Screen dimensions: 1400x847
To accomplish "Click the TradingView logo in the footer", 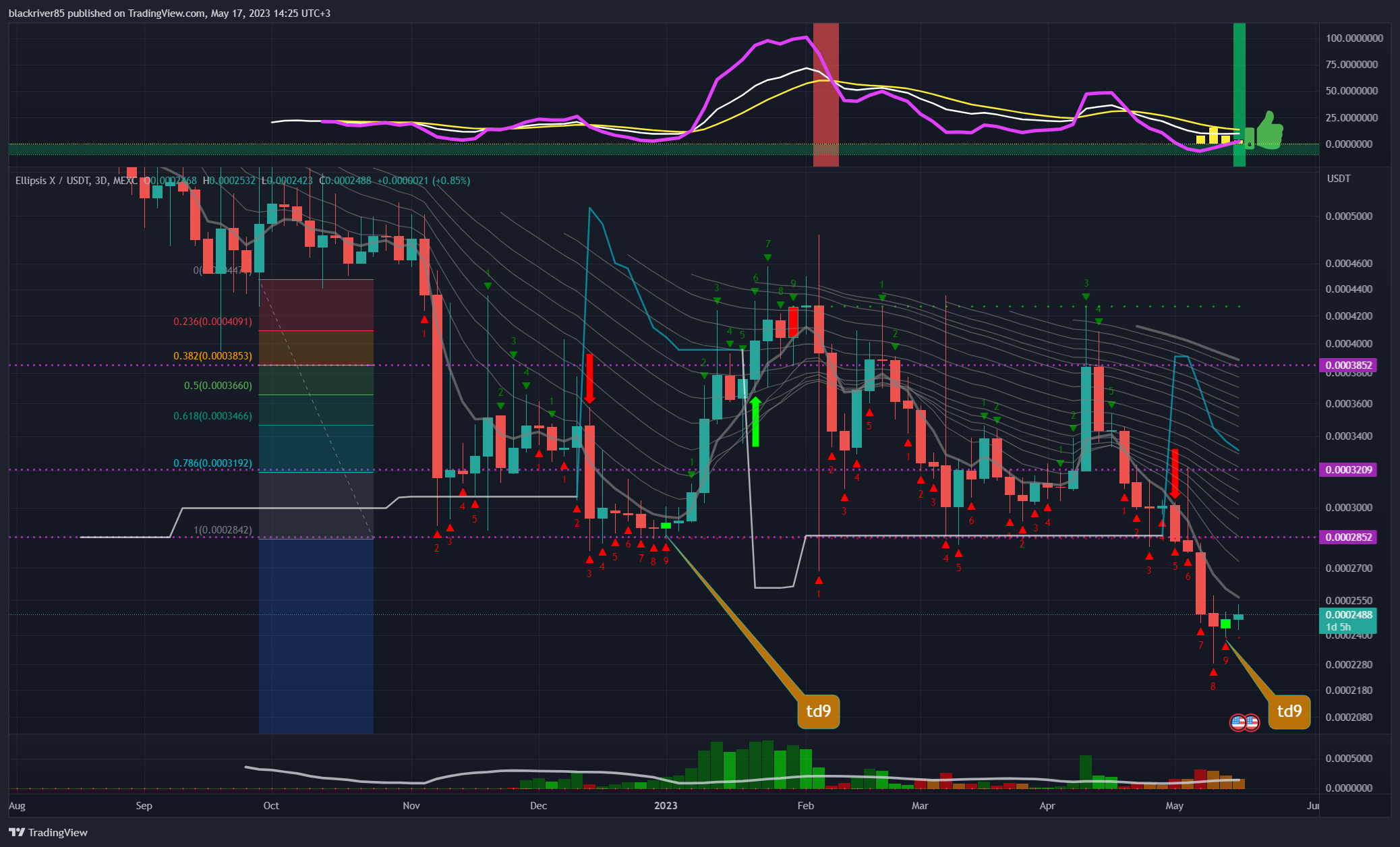I will tap(48, 832).
